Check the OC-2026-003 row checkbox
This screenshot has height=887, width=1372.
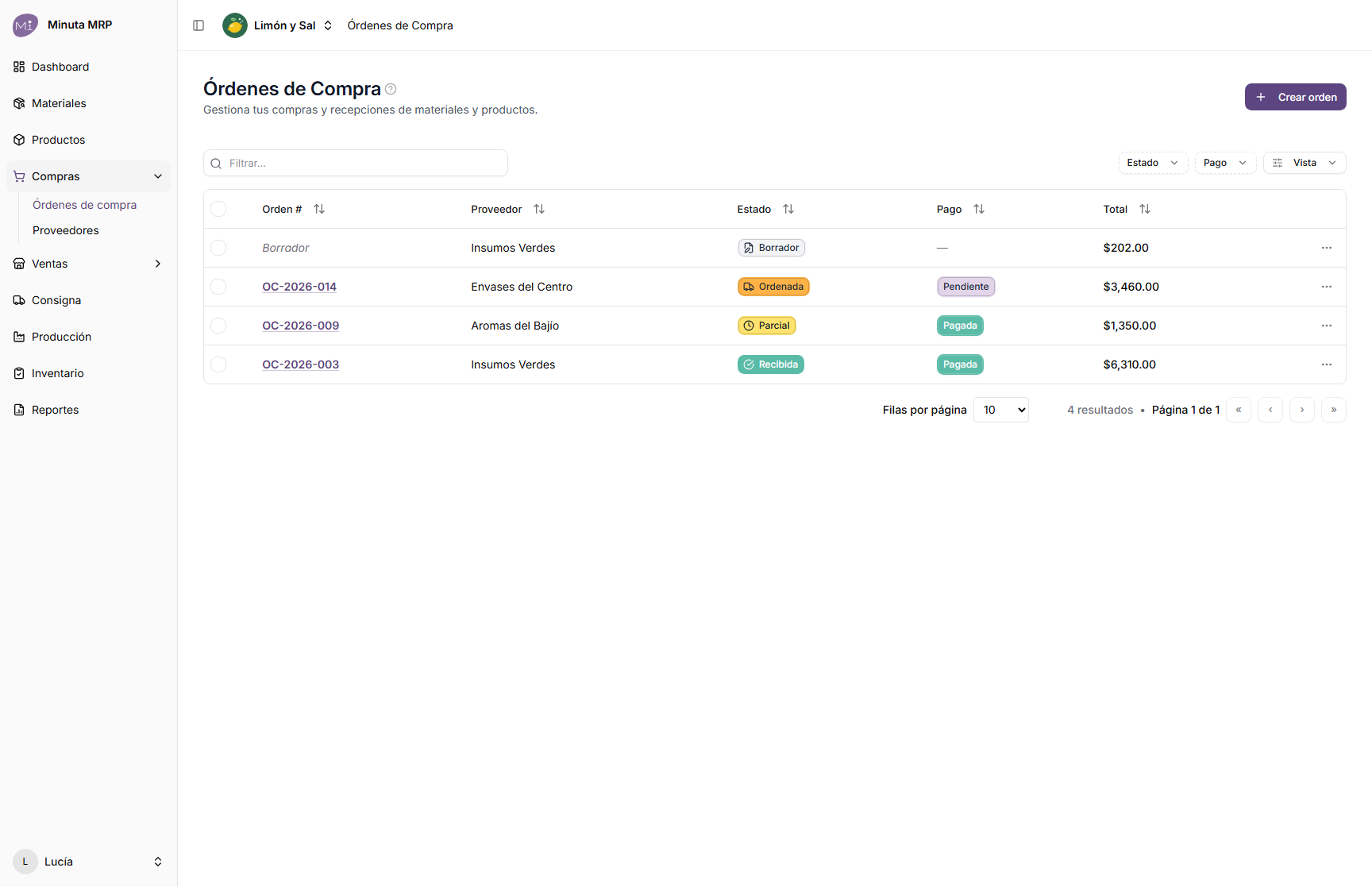[218, 364]
